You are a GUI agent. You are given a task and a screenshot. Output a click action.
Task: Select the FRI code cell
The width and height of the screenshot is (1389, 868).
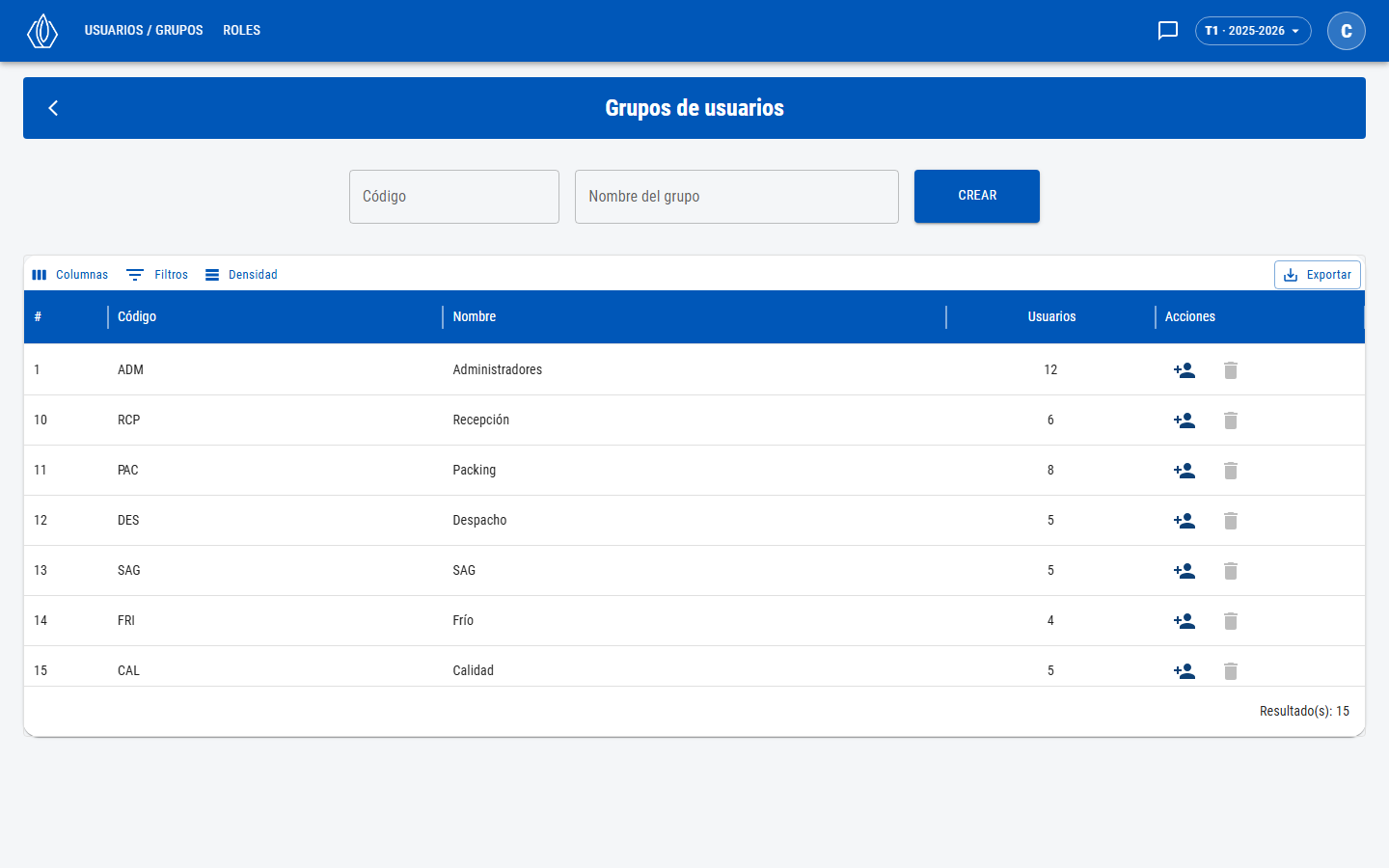[275, 620]
